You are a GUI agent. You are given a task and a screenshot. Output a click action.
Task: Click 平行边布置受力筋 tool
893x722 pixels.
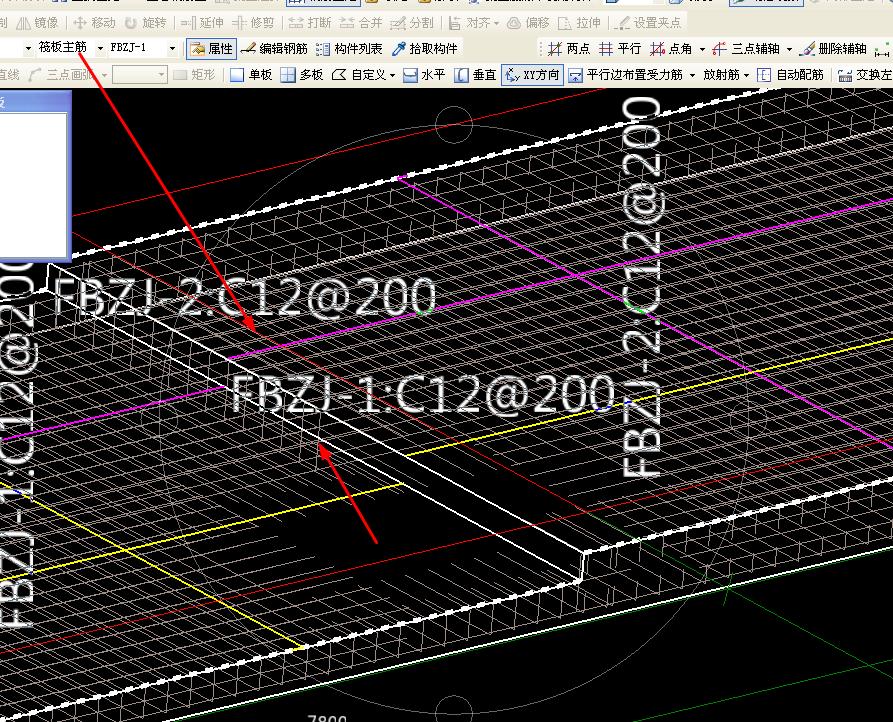coord(625,75)
